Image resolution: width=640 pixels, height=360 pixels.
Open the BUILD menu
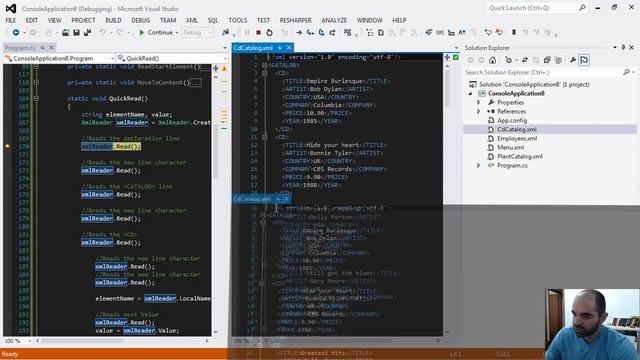(113, 20)
